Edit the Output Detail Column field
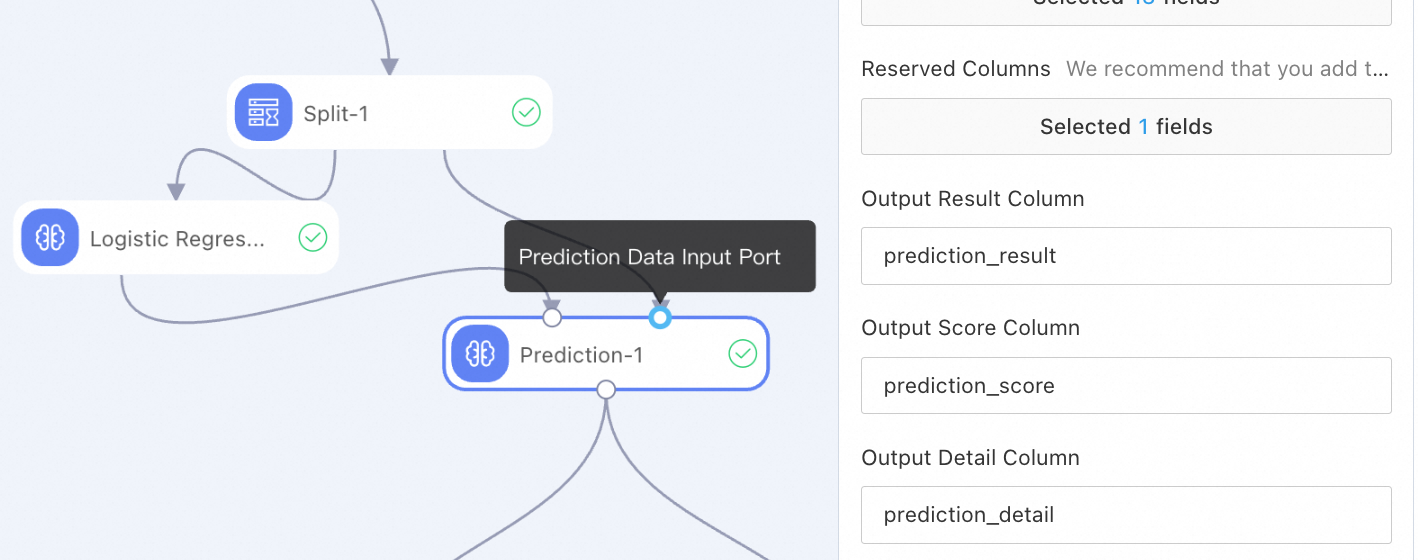 (1126, 515)
